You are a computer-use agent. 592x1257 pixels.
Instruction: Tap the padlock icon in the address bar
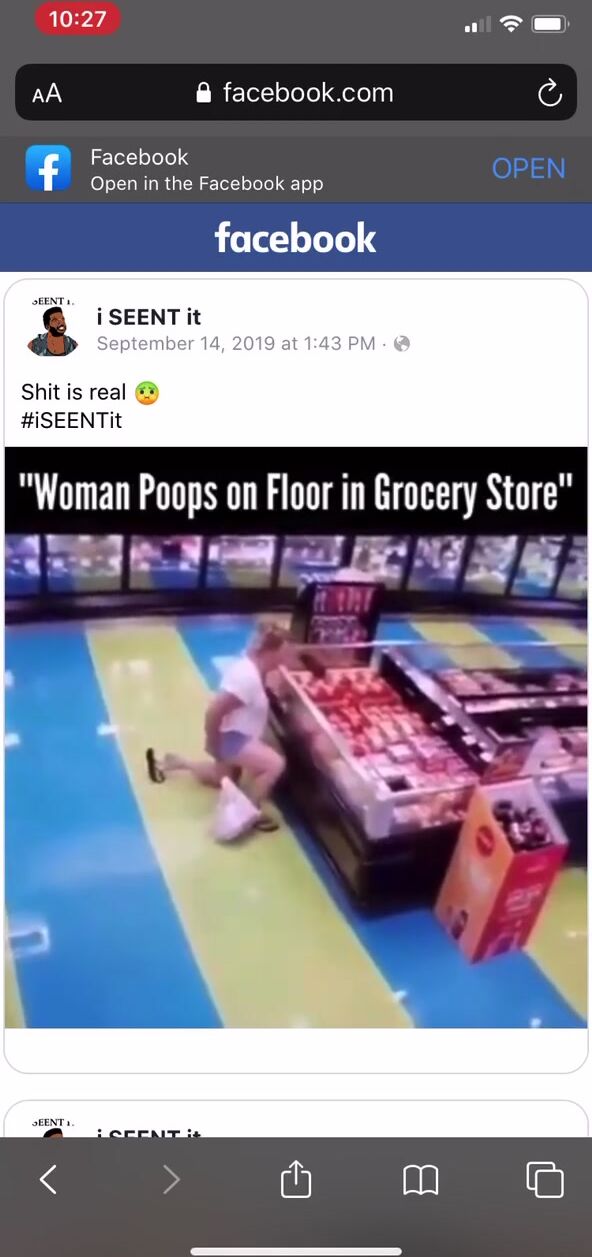click(204, 94)
